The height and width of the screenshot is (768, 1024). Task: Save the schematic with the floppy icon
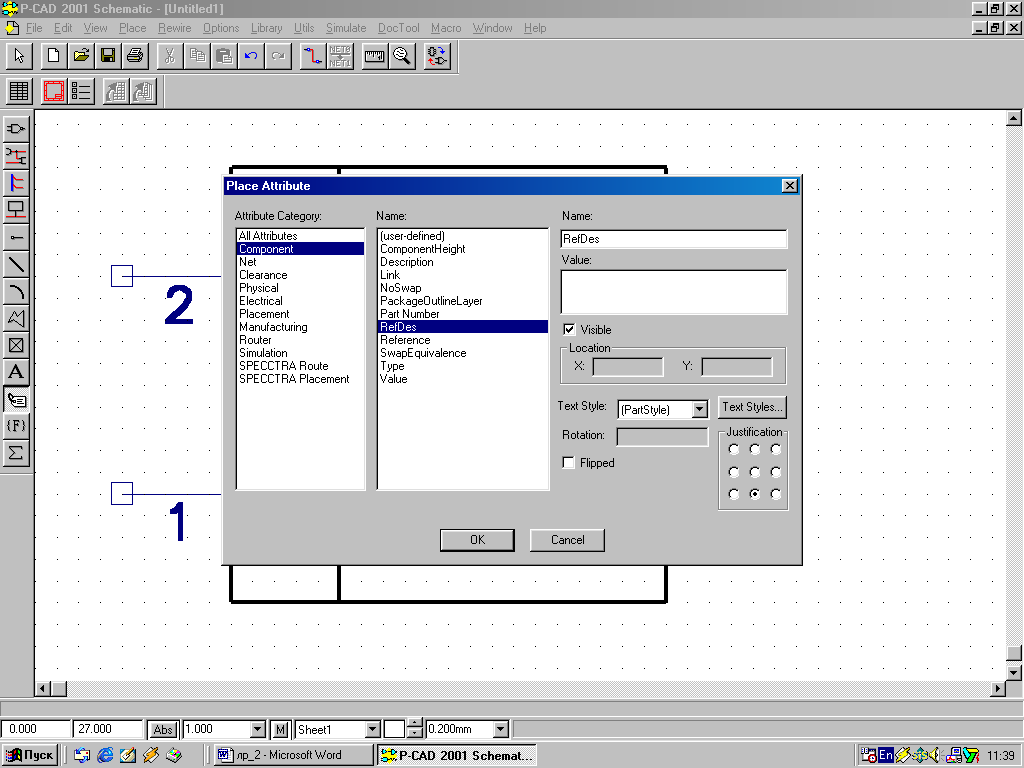pos(108,56)
